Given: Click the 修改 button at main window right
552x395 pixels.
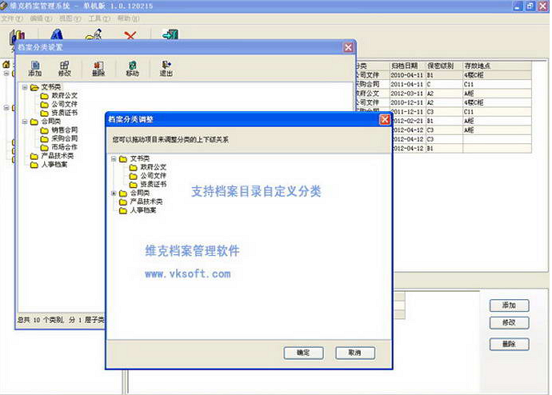Looking at the screenshot, I should tap(509, 322).
